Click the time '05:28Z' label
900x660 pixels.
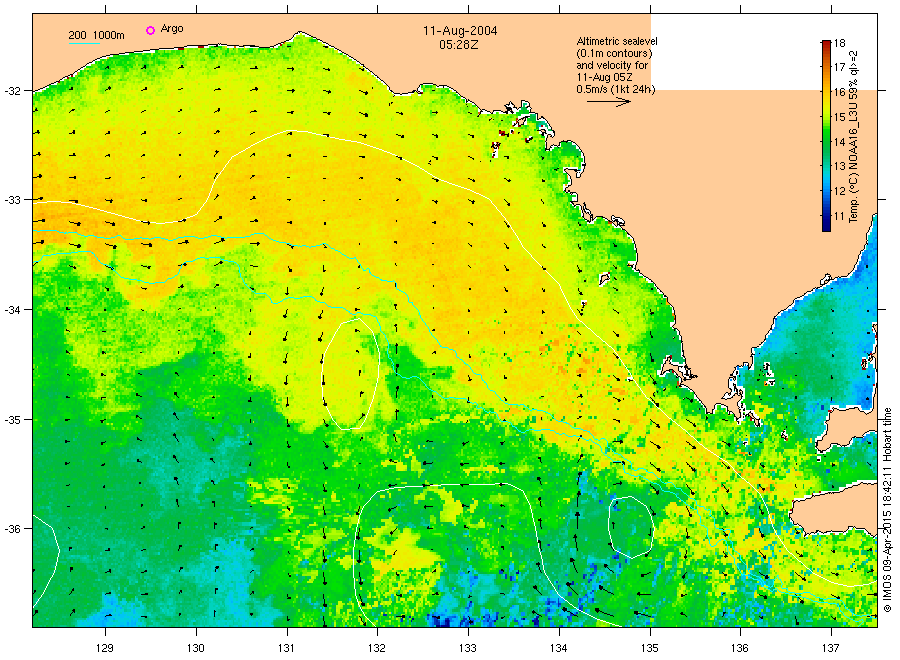459,44
